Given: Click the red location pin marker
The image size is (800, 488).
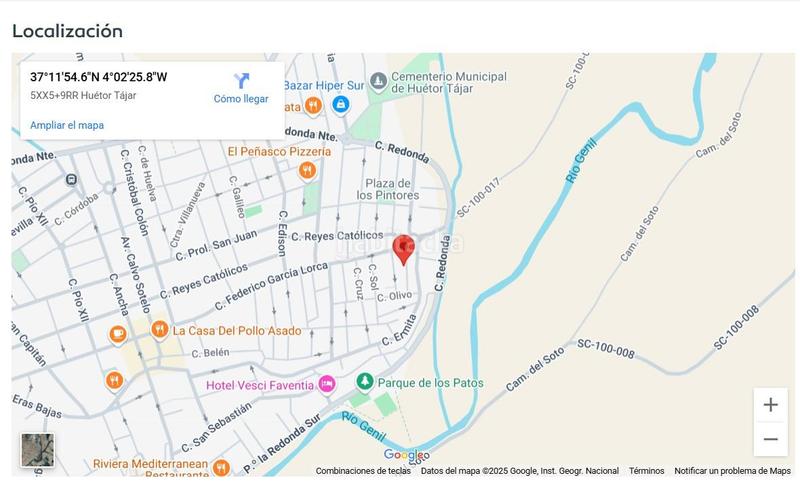Looking at the screenshot, I should 404,250.
